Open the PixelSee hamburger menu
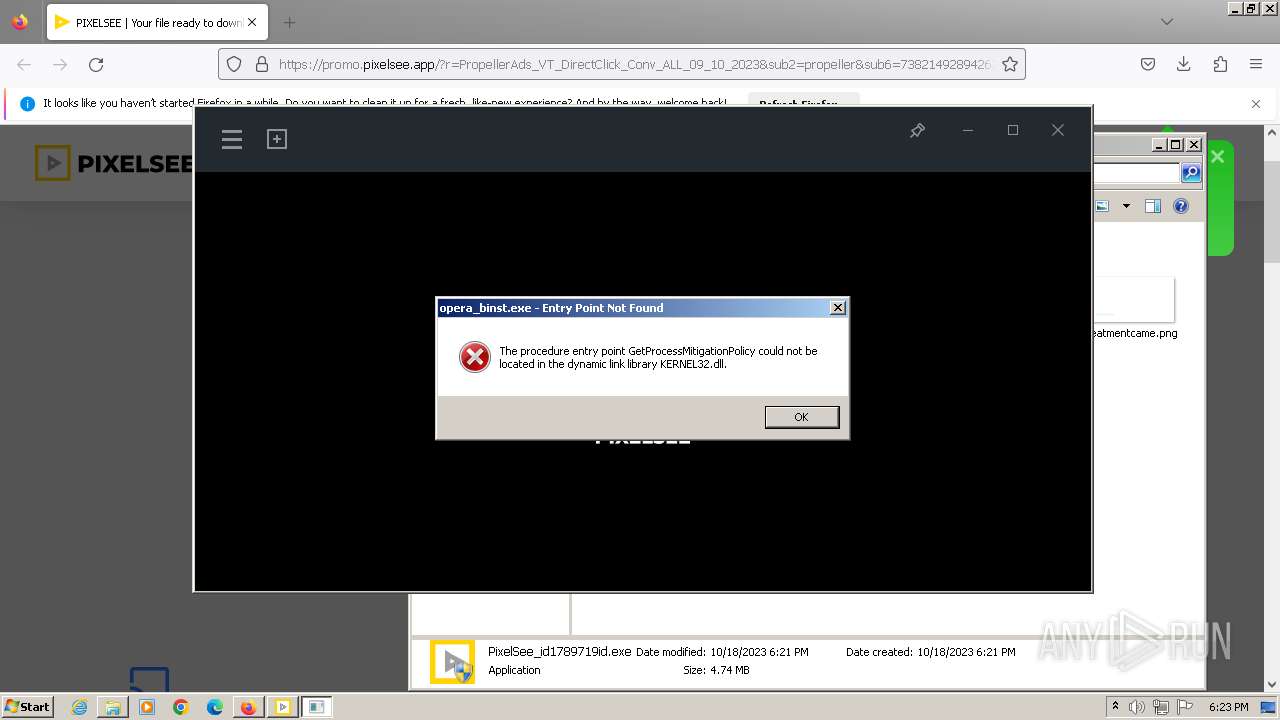 (232, 139)
